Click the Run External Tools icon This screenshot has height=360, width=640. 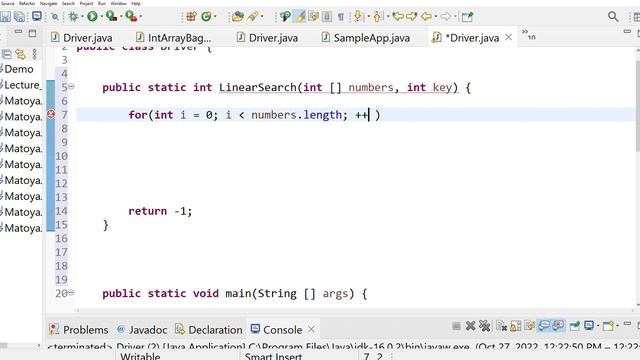(131, 16)
